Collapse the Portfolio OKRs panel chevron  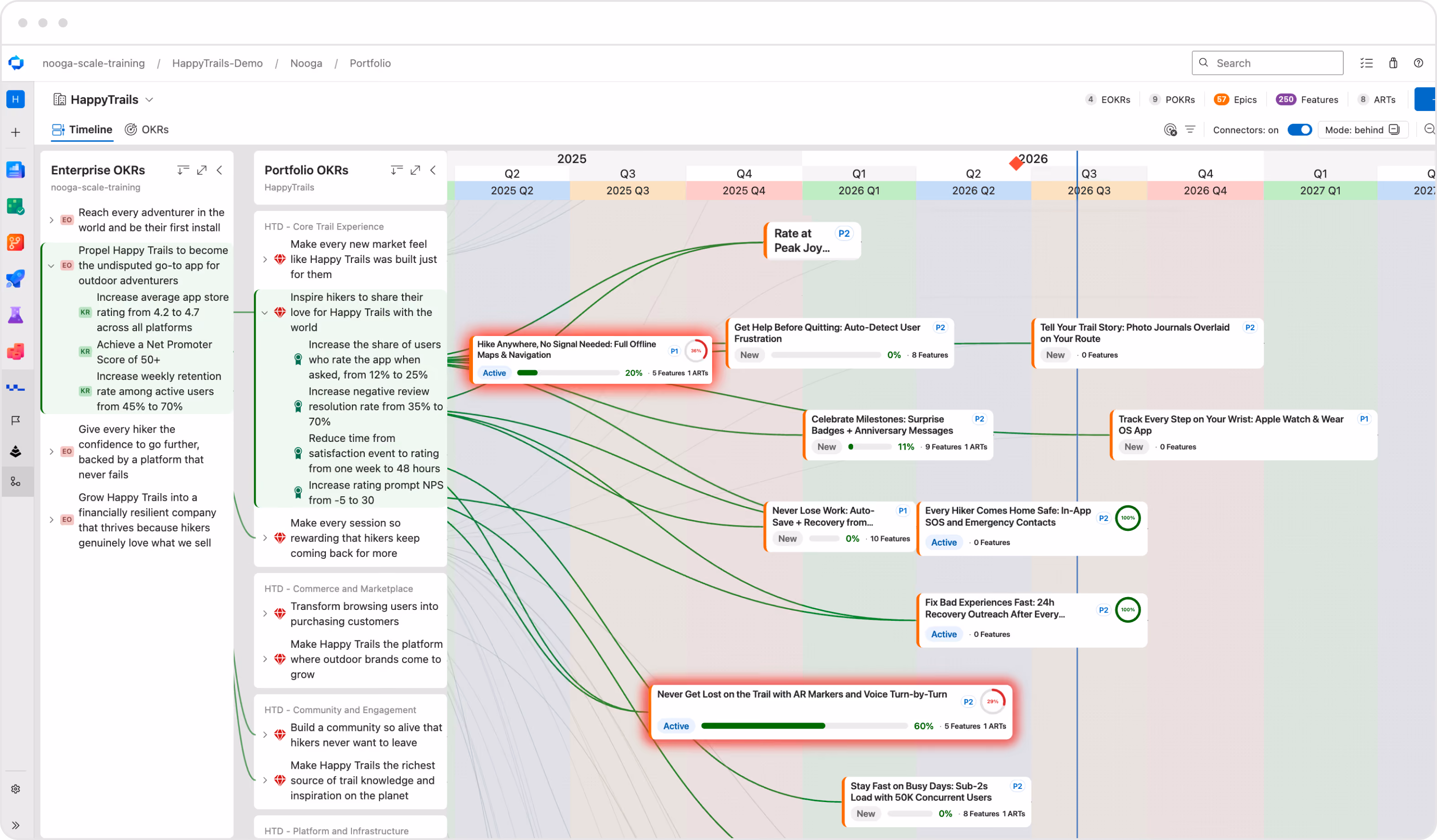pos(433,170)
